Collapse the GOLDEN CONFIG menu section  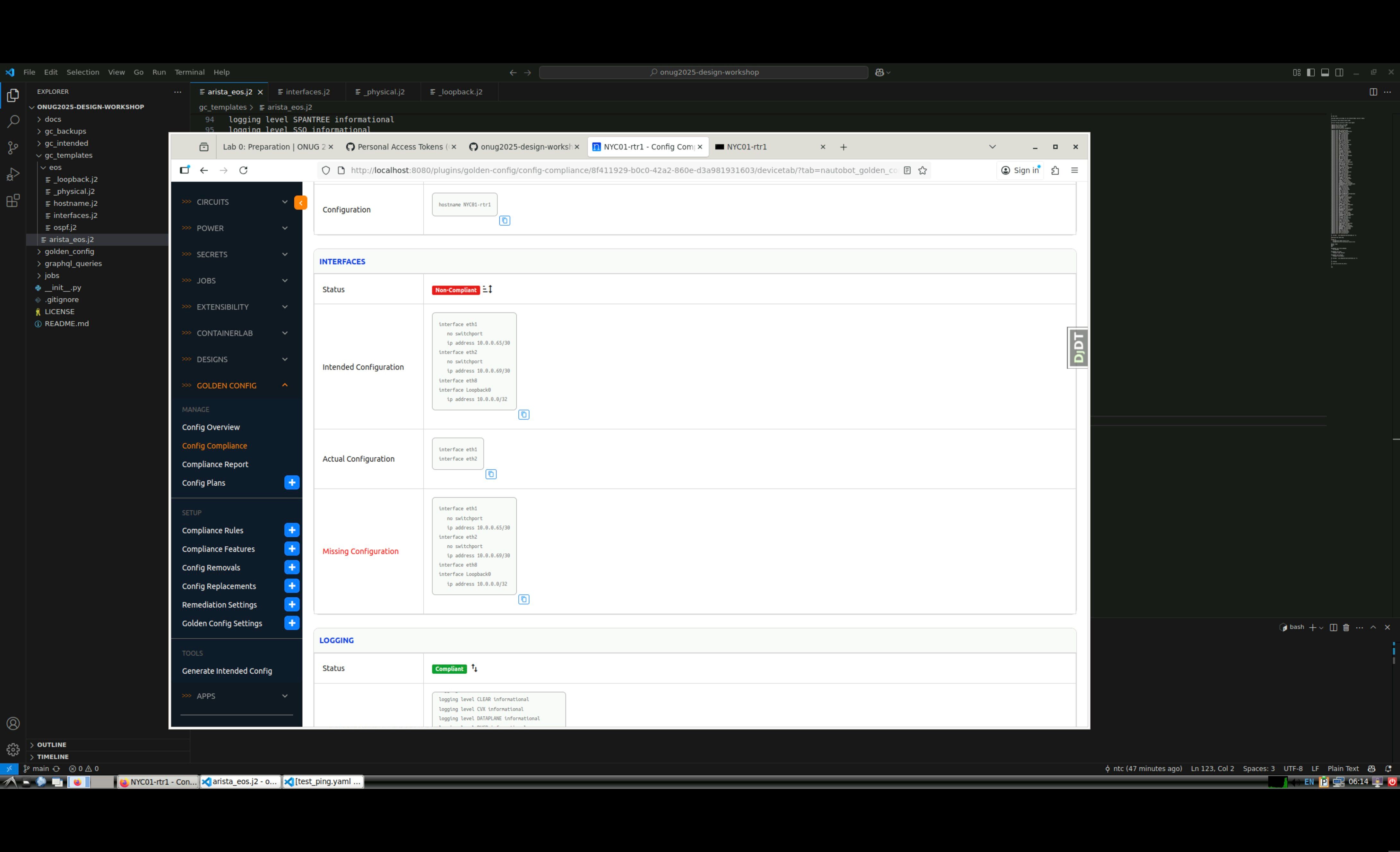[x=285, y=385]
